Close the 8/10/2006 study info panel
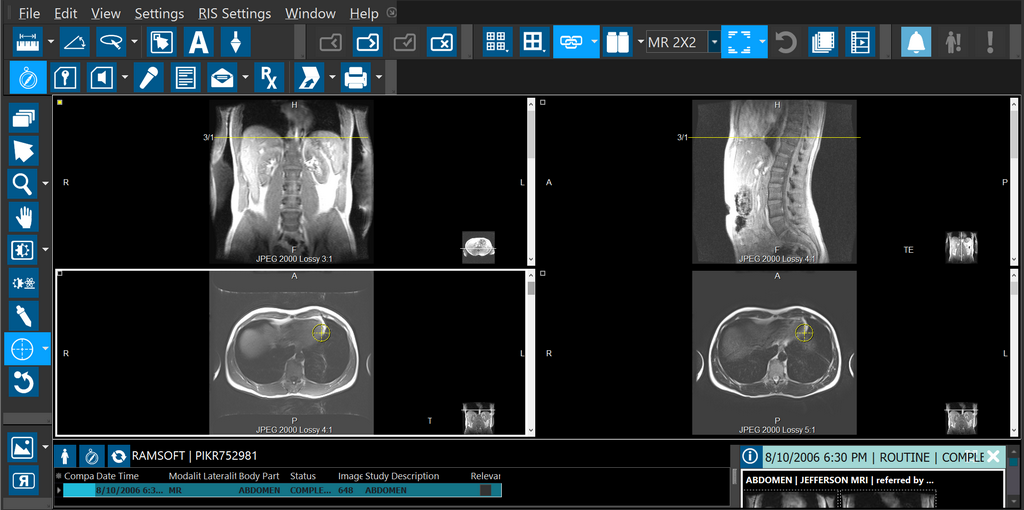Image resolution: width=1024 pixels, height=510 pixels. 993,456
